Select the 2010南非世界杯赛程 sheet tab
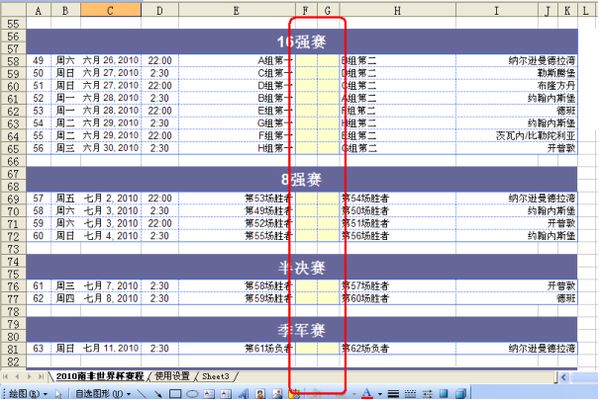 click(99, 376)
